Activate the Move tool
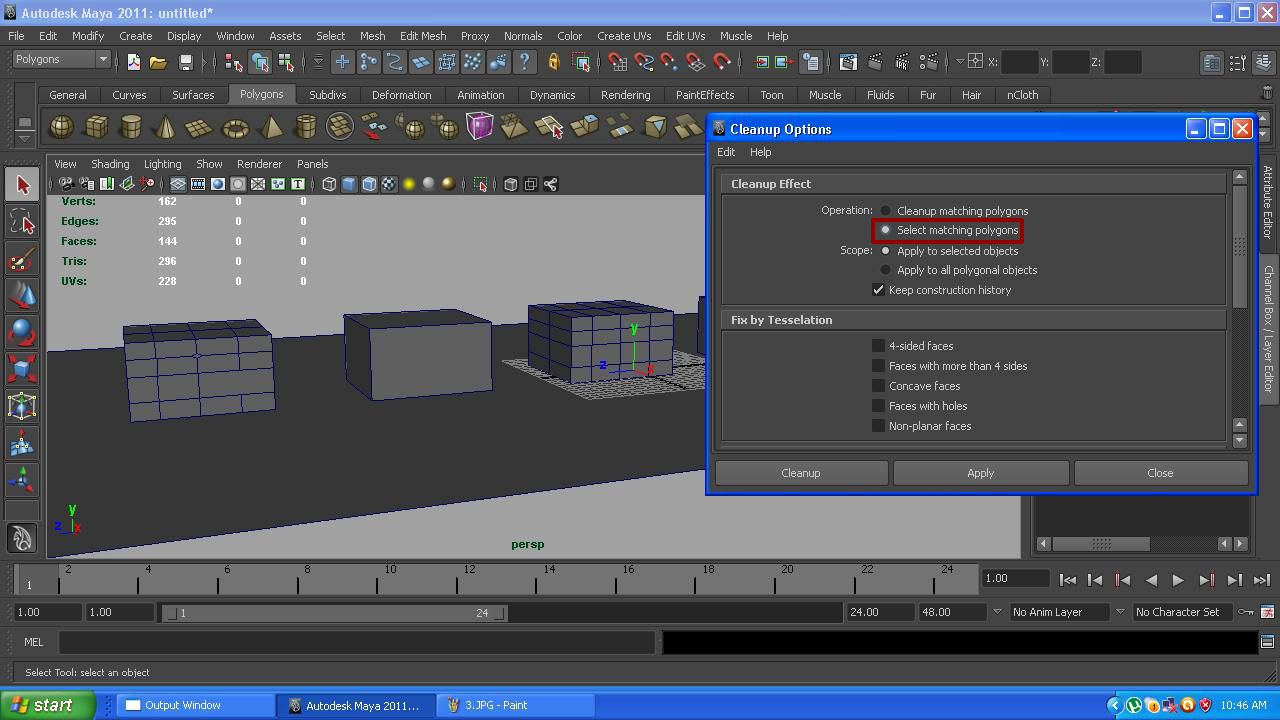This screenshot has width=1280, height=720. (x=22, y=296)
